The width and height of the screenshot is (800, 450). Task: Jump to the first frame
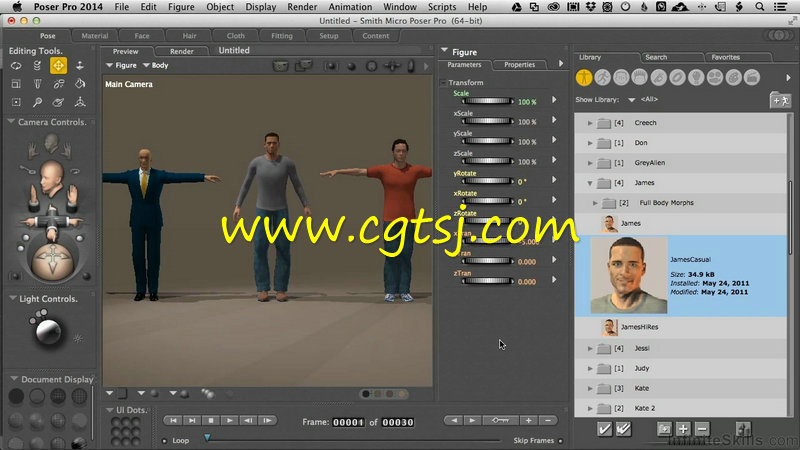click(x=173, y=420)
